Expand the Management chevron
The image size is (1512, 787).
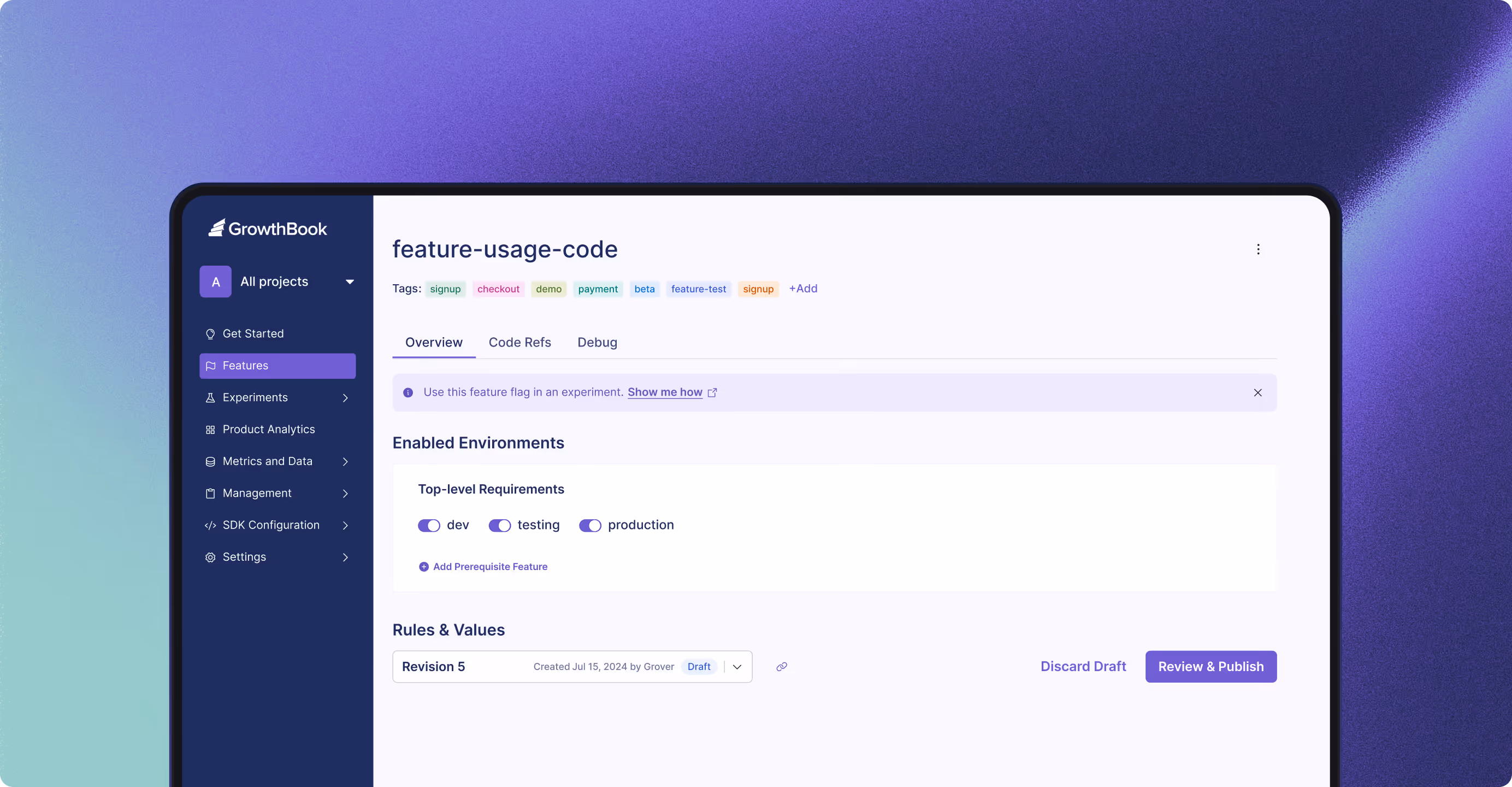click(x=345, y=494)
